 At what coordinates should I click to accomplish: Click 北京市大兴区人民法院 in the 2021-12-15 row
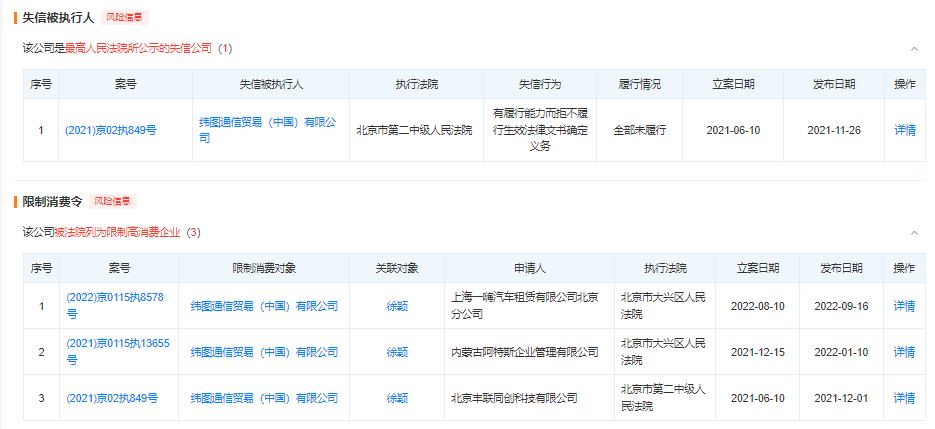click(x=663, y=352)
